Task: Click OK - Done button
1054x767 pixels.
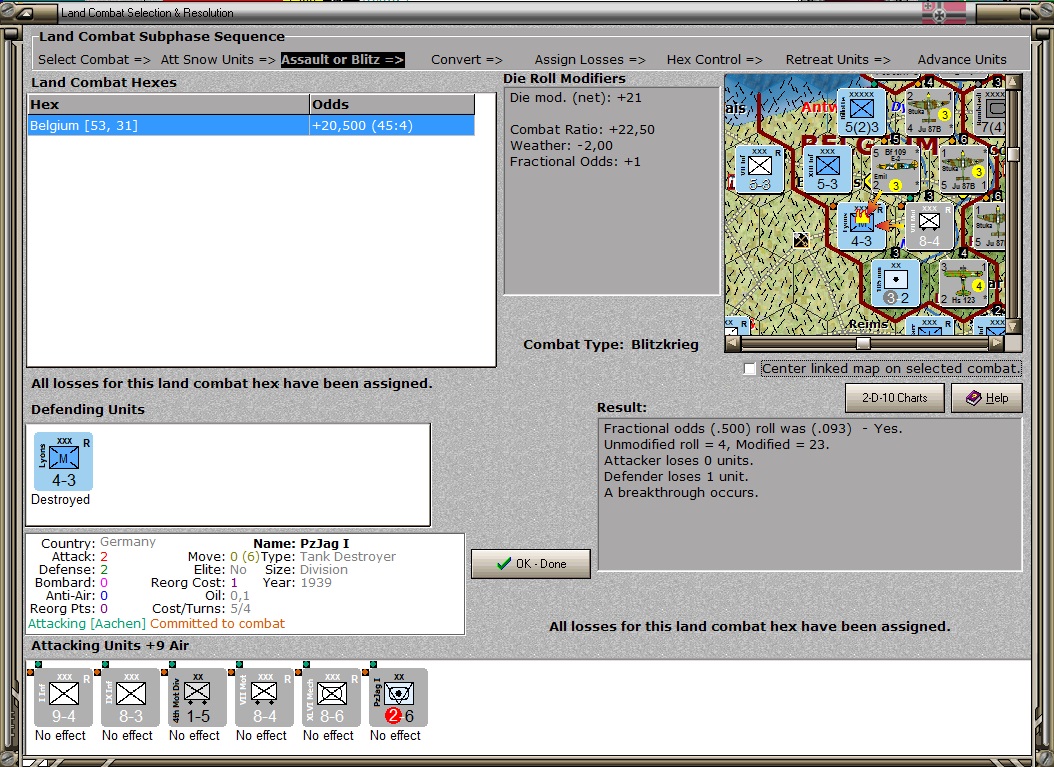Action: pyautogui.click(x=531, y=564)
